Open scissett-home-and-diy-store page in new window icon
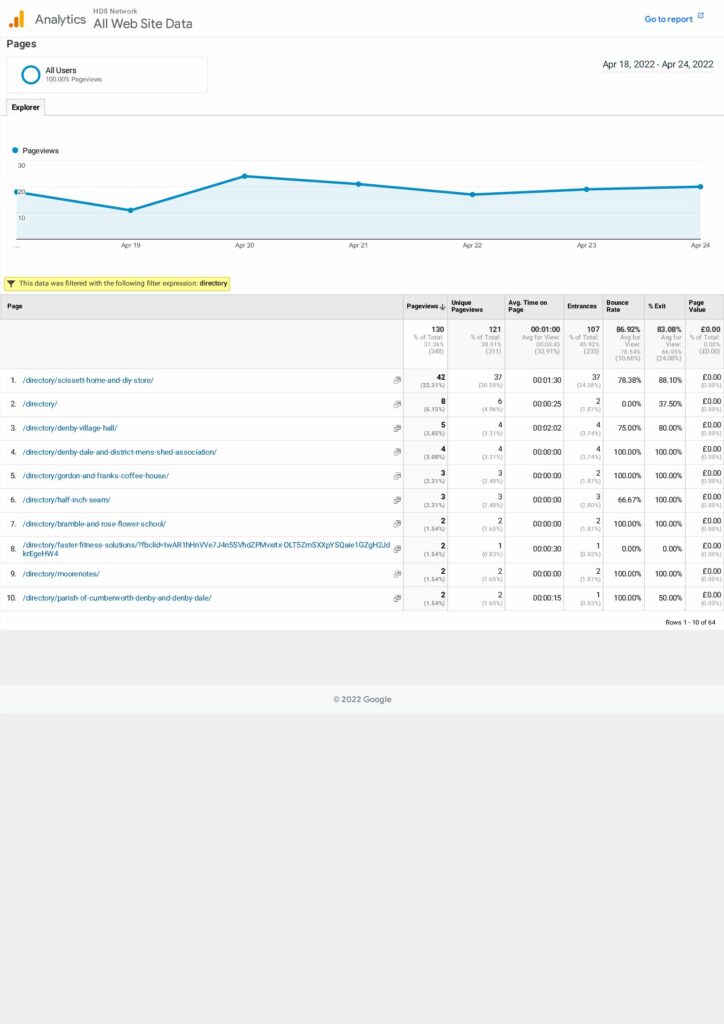724x1024 pixels. tap(397, 380)
